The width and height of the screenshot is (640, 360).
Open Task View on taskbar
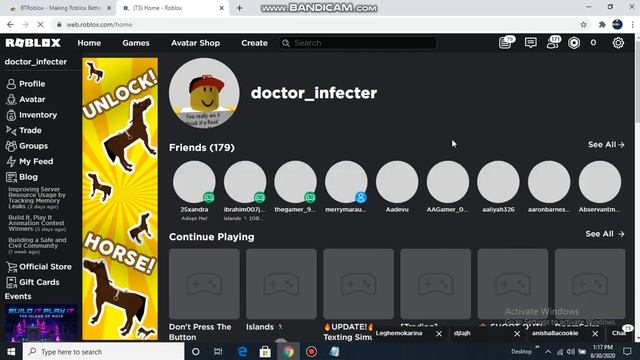218,351
